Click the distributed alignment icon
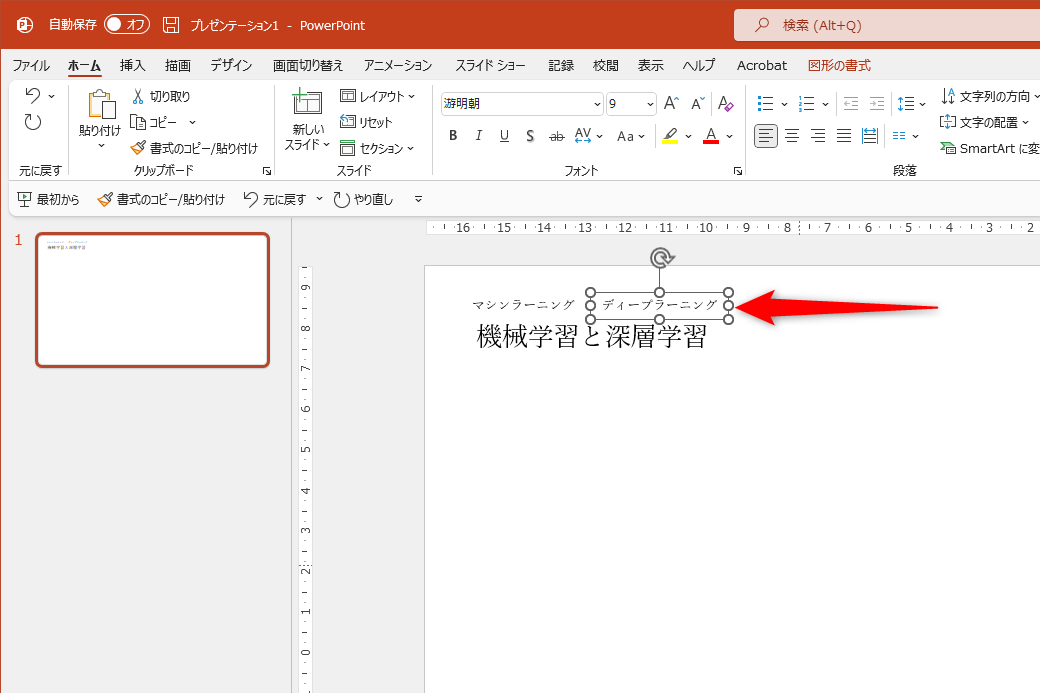1040x693 pixels. (870, 136)
